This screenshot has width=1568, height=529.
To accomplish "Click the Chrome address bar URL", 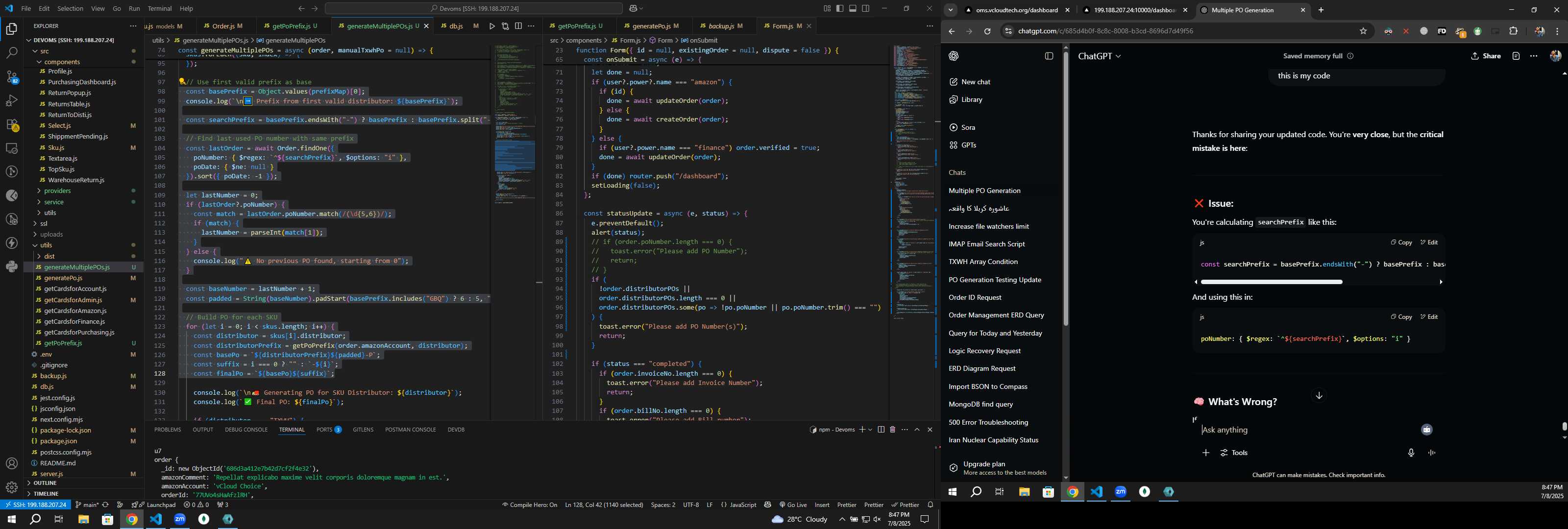I will [1105, 31].
